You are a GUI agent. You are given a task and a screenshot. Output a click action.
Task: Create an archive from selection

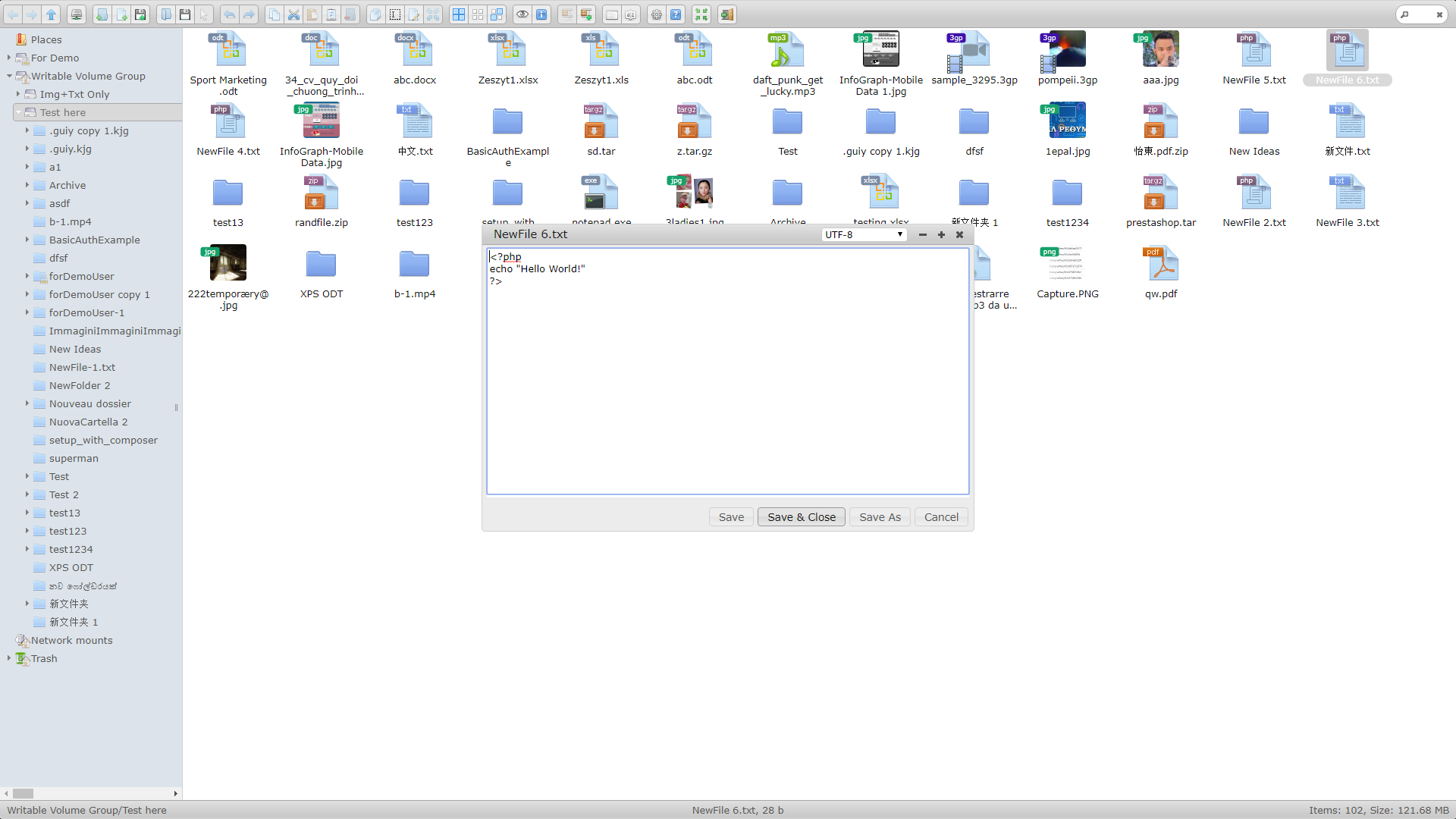pyautogui.click(x=586, y=14)
